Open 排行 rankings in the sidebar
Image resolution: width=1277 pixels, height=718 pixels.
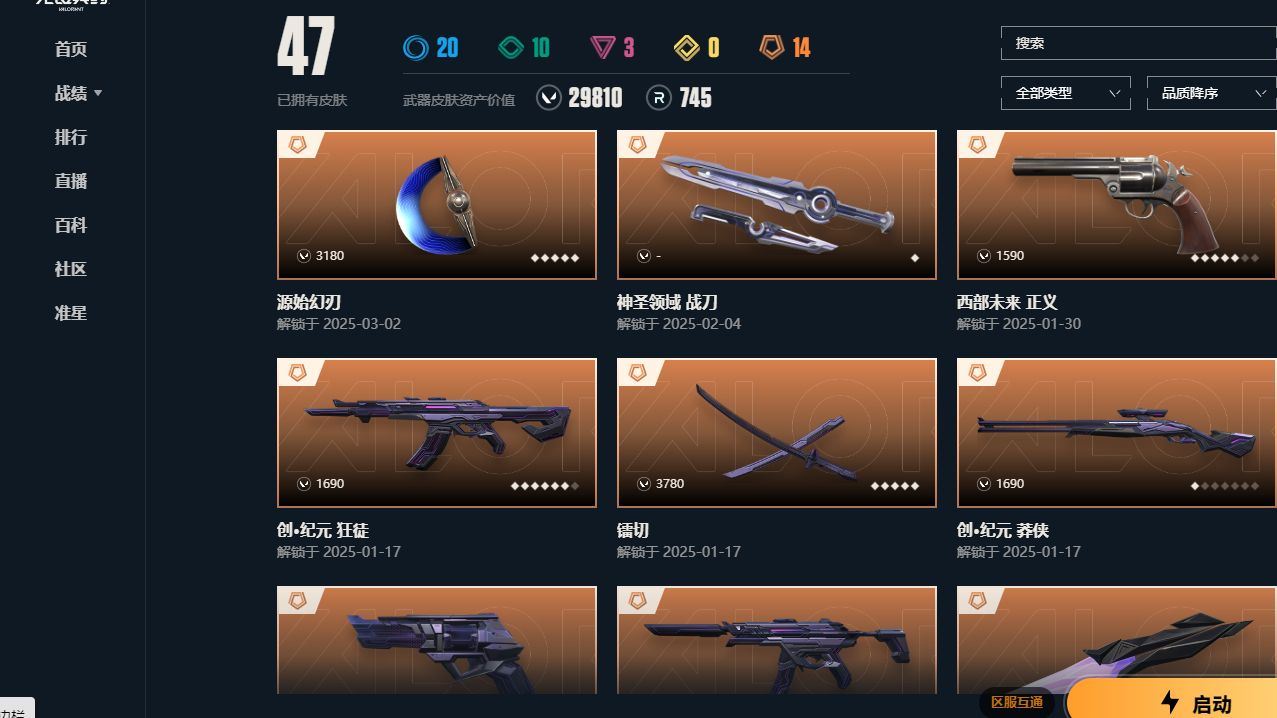point(71,137)
